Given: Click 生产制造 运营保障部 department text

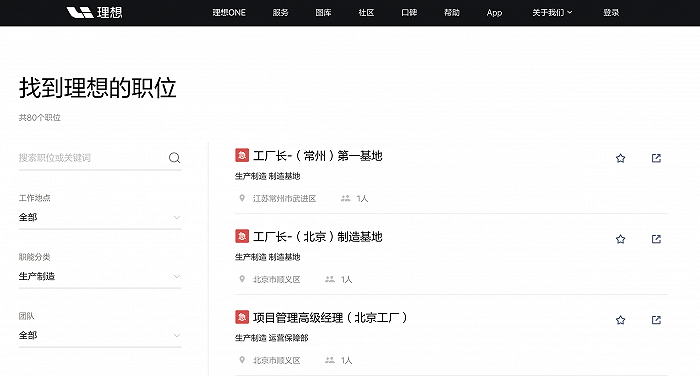Looking at the screenshot, I should [271, 338].
